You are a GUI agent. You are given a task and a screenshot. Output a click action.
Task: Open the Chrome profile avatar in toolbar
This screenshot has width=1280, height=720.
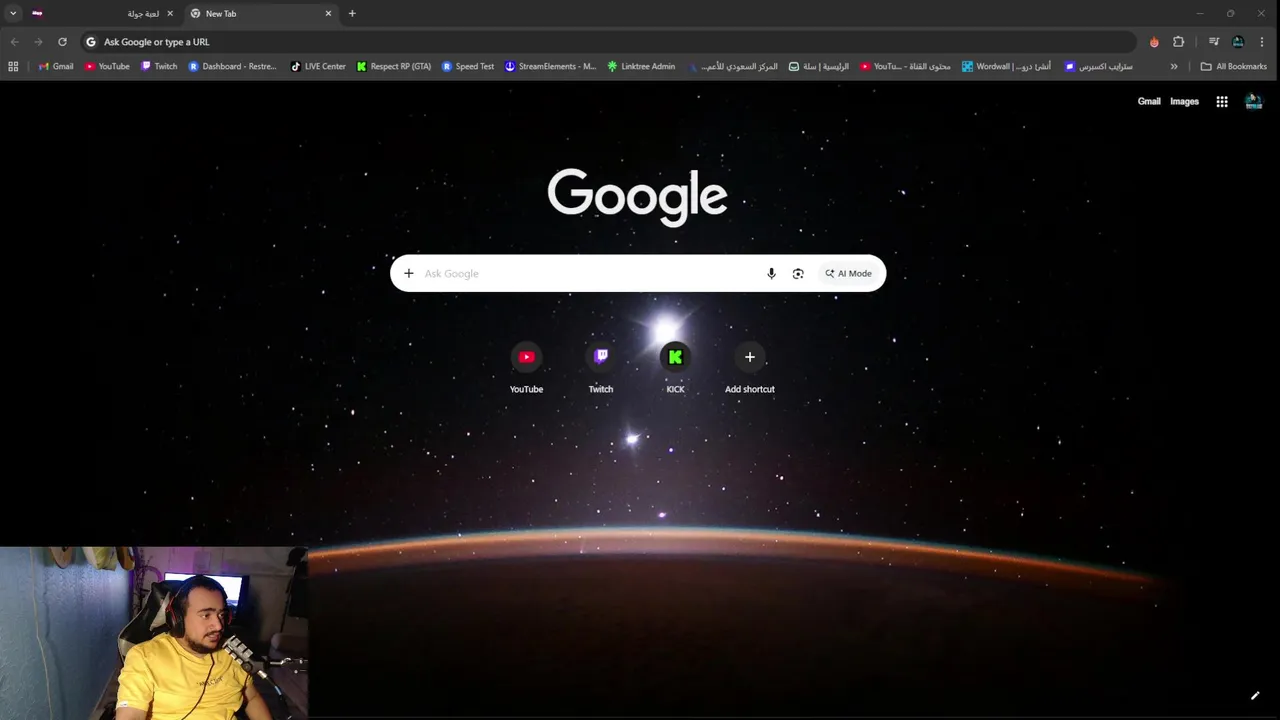pos(1238,42)
